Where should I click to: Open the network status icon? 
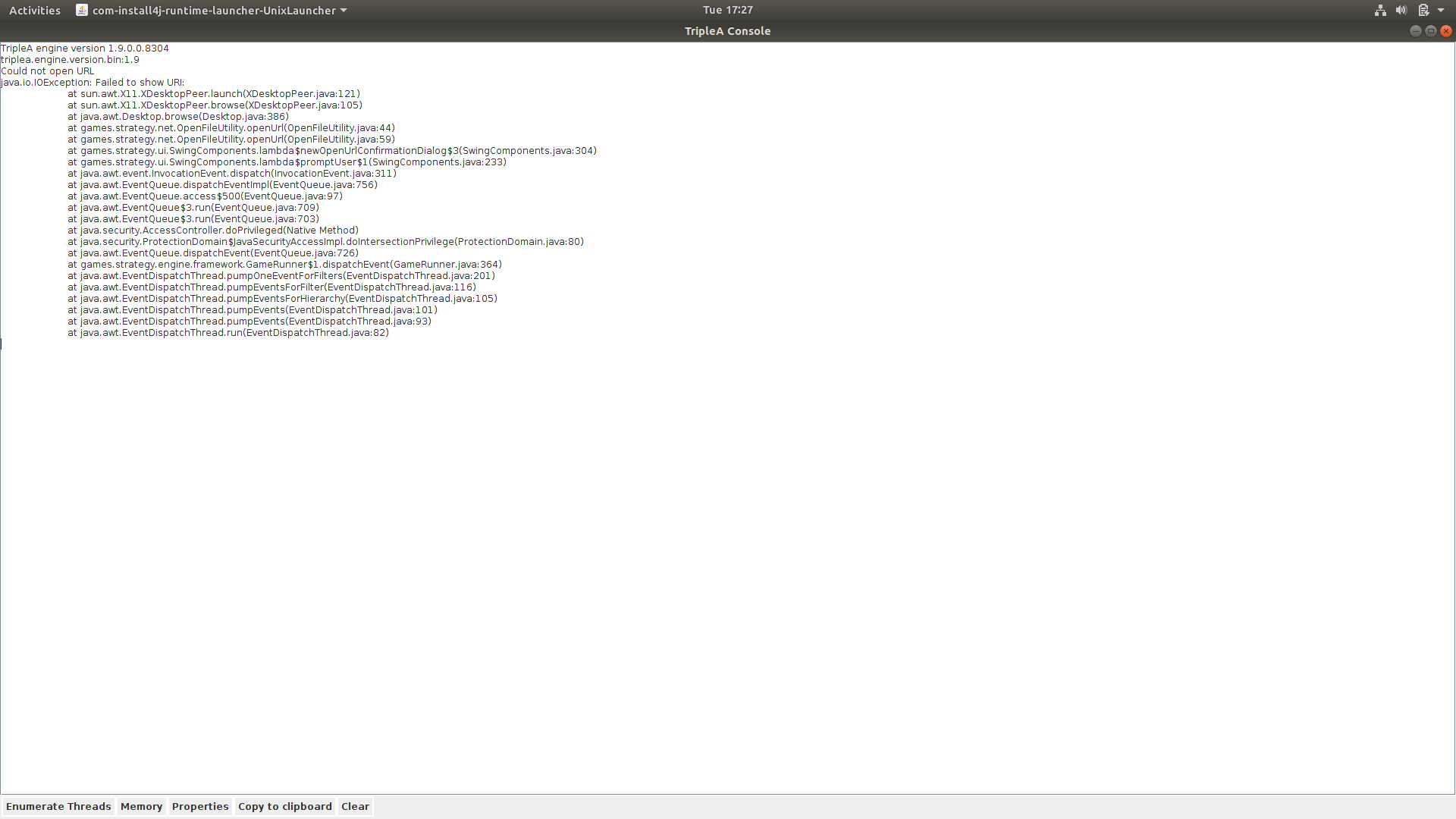[1380, 10]
